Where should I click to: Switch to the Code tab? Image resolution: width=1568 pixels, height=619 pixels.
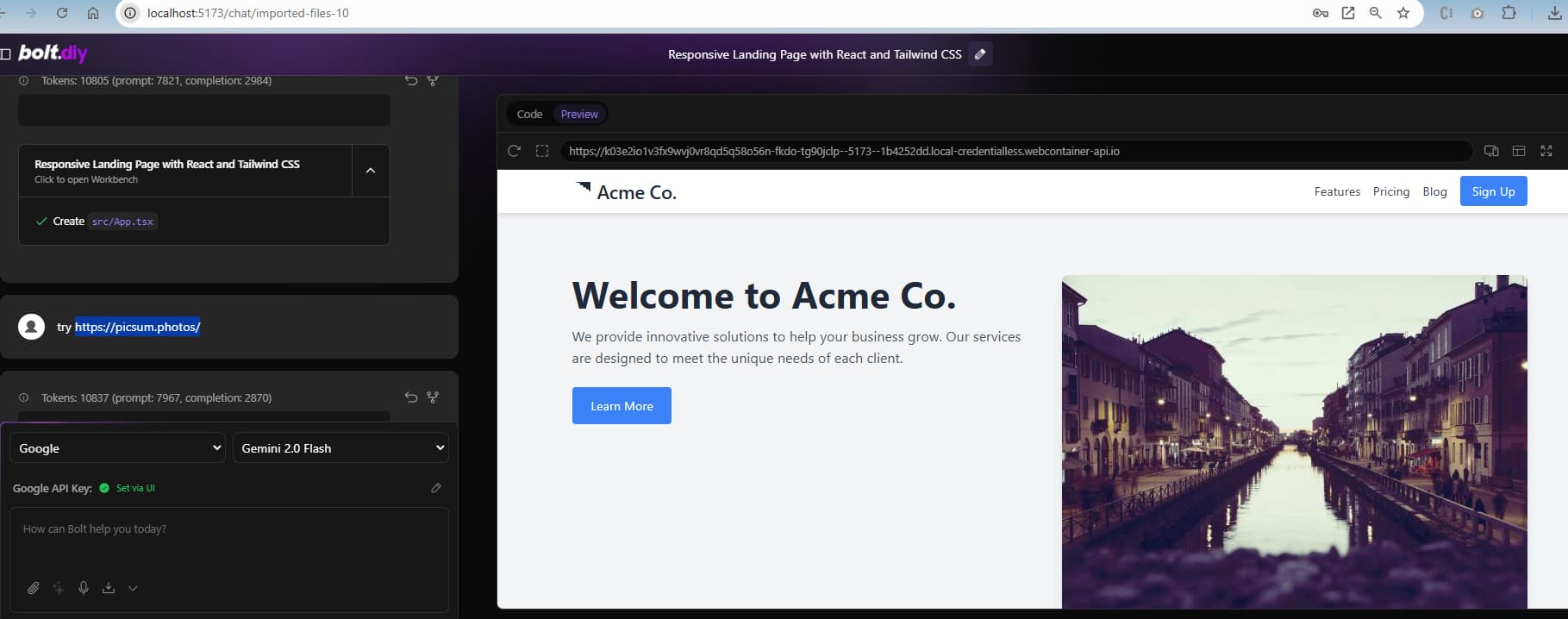[x=529, y=114]
